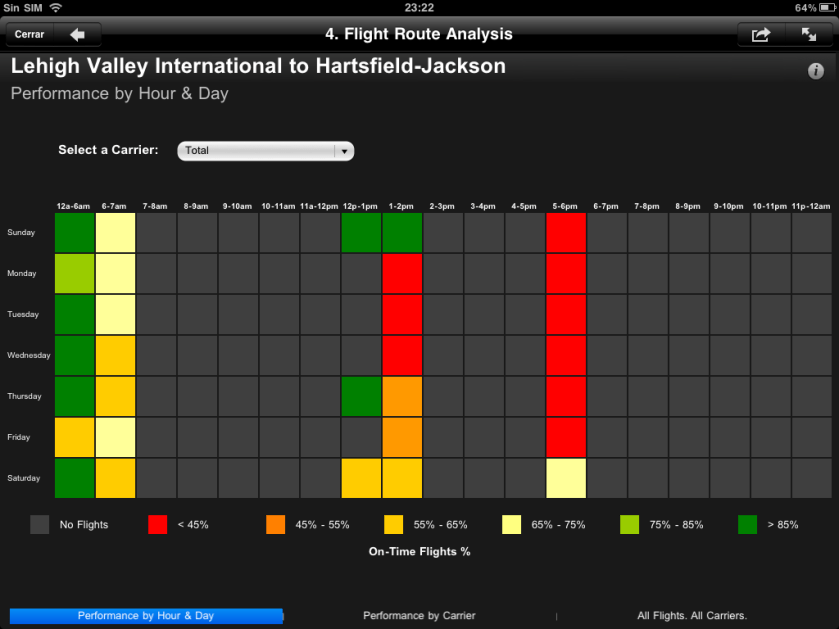
Task: Select the Monday 12a-6am light green cell
Action: pos(75,273)
